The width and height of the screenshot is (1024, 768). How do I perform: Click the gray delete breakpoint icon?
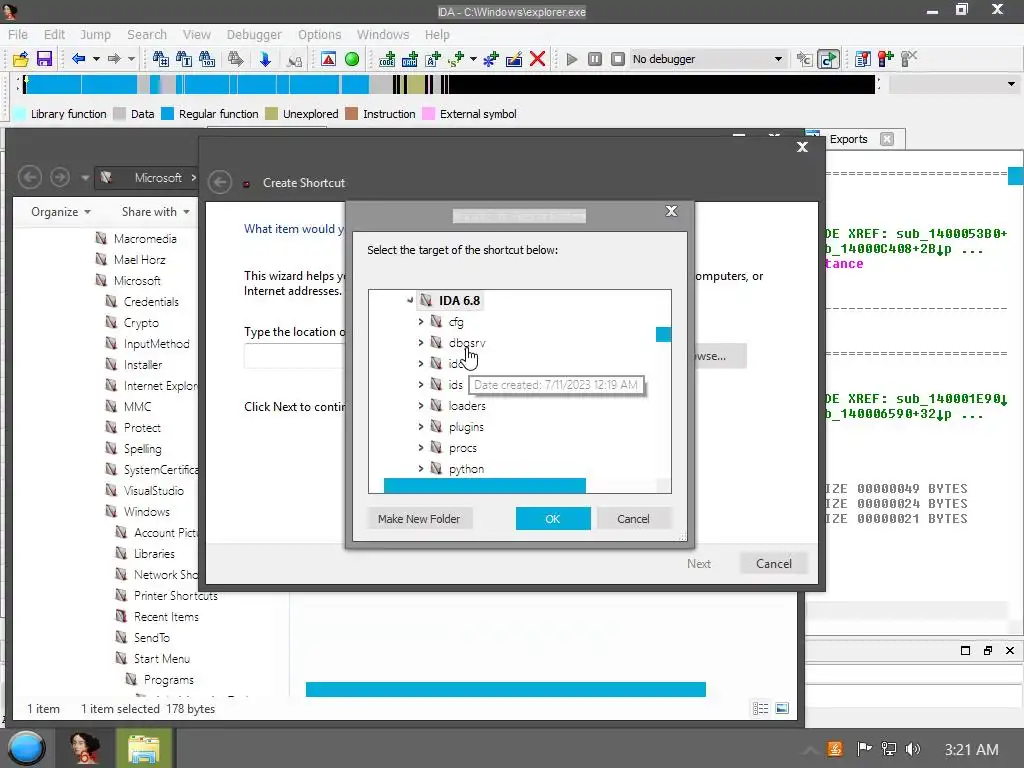[908, 59]
